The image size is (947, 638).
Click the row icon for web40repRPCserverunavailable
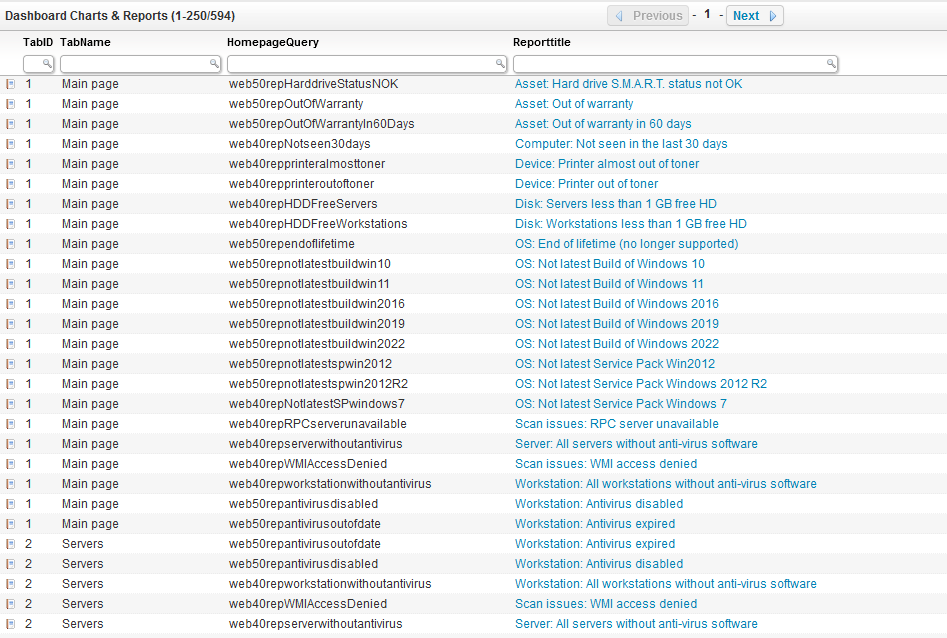pos(10,424)
